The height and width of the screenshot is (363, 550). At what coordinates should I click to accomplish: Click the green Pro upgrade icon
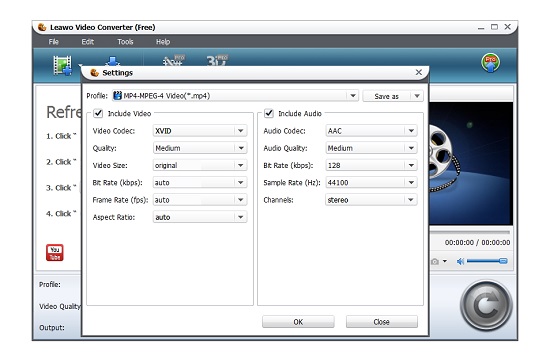coord(490,63)
